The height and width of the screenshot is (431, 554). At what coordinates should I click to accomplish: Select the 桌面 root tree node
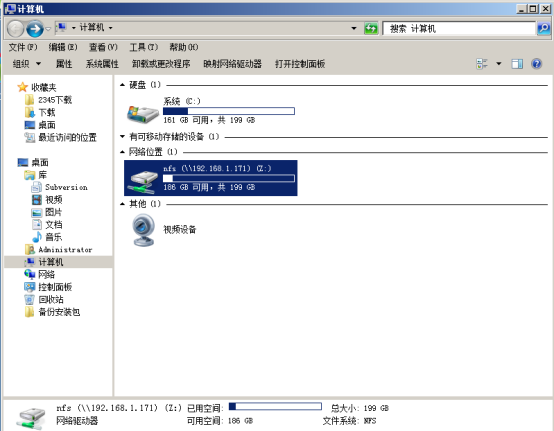point(33,163)
